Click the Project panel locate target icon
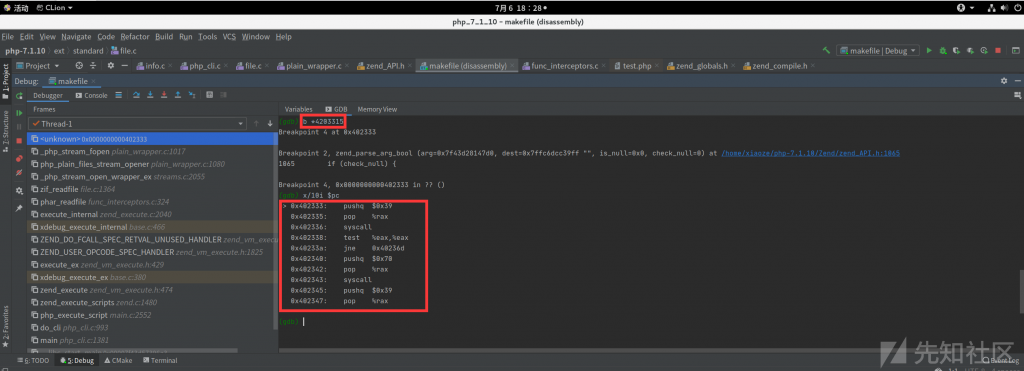The width and height of the screenshot is (1024, 371). click(79, 65)
